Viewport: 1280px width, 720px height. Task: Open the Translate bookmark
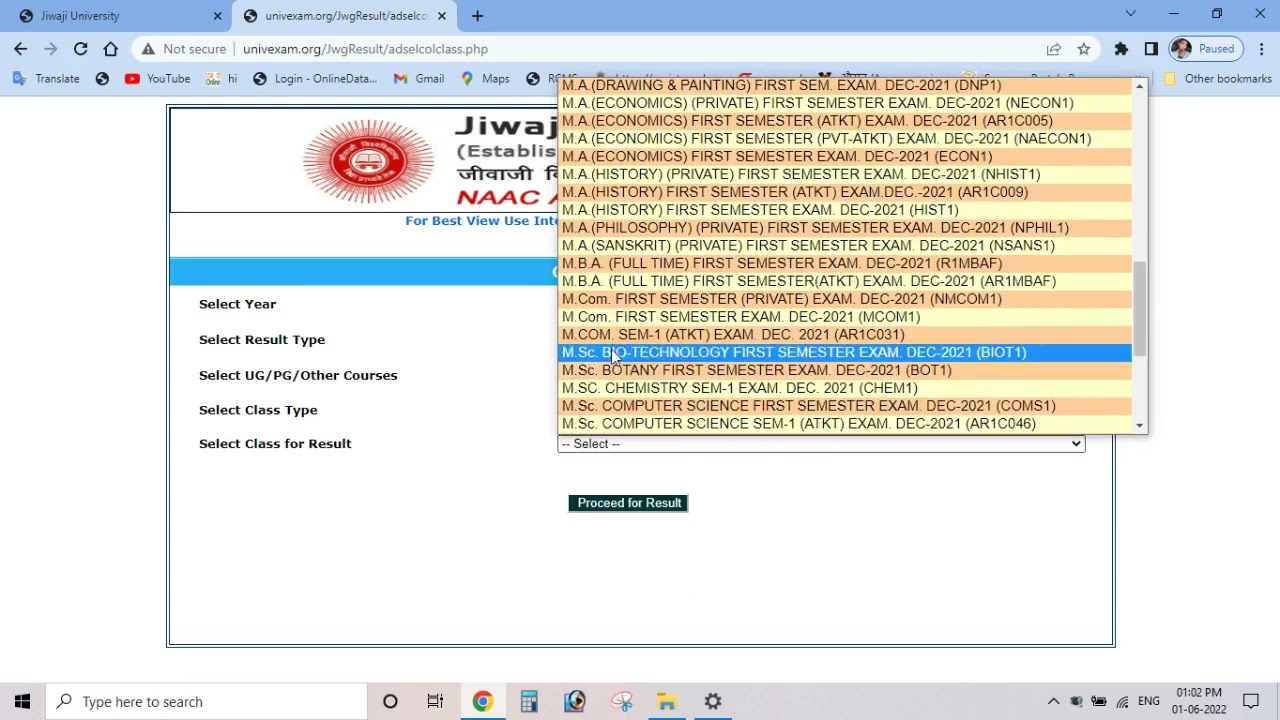click(46, 78)
